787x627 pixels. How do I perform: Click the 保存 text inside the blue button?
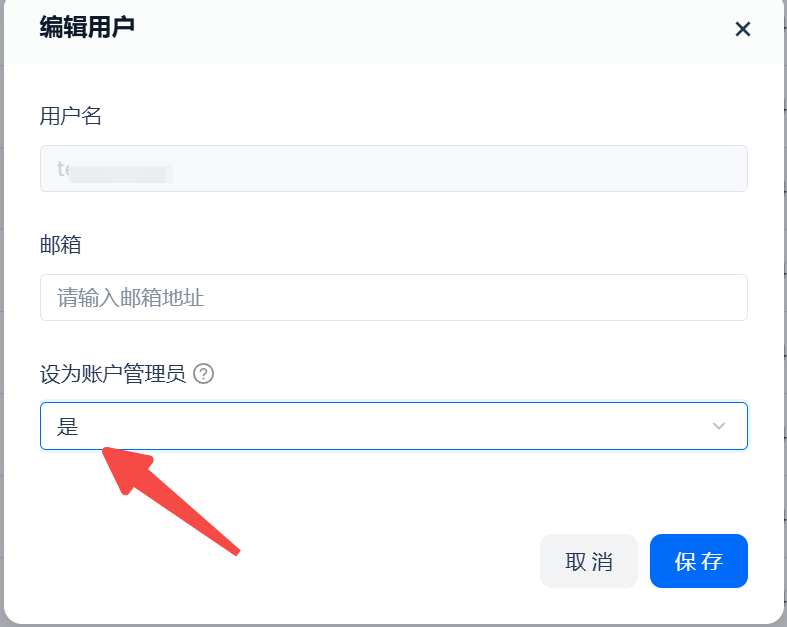pyautogui.click(x=698, y=562)
